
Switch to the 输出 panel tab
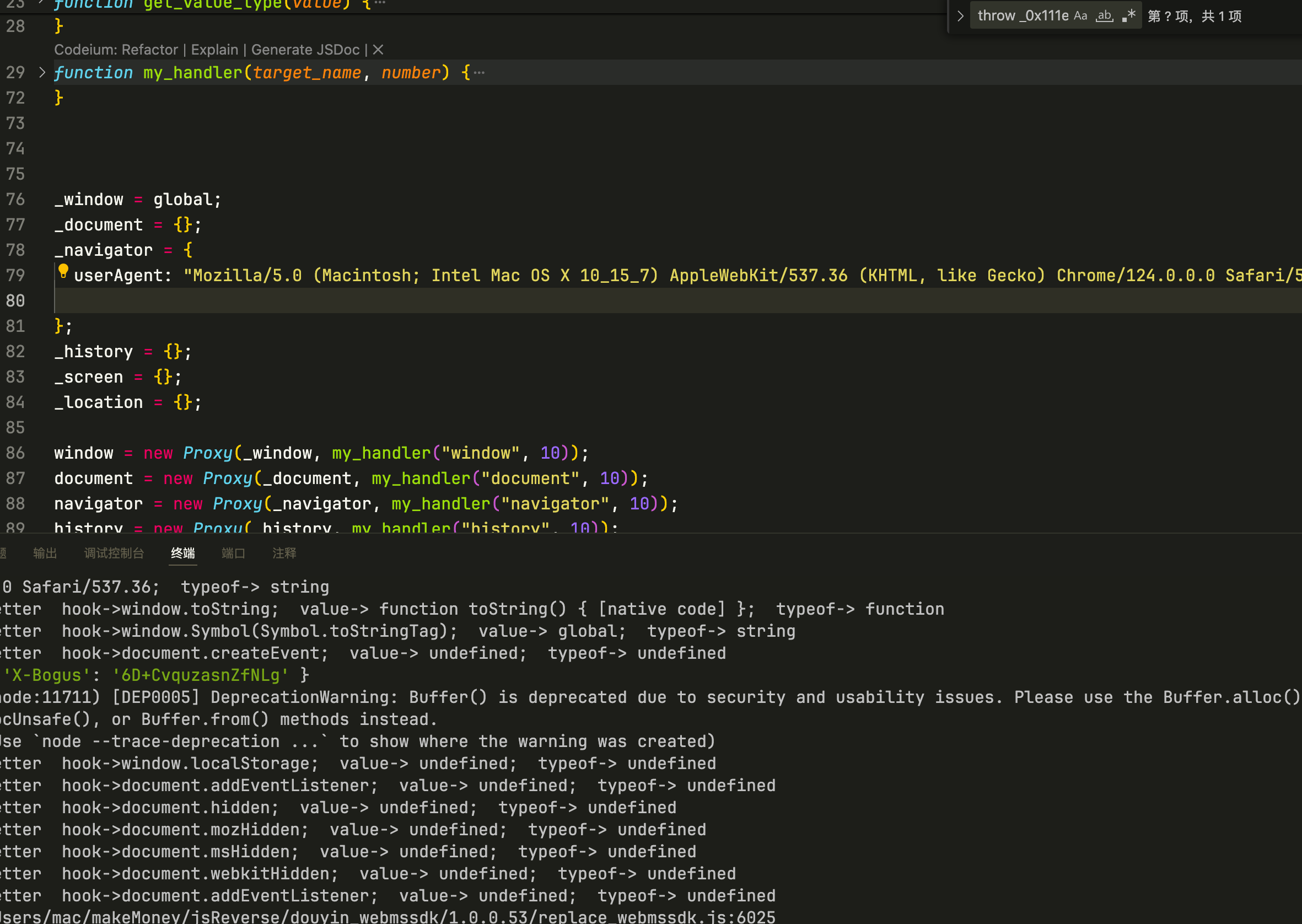(x=45, y=553)
